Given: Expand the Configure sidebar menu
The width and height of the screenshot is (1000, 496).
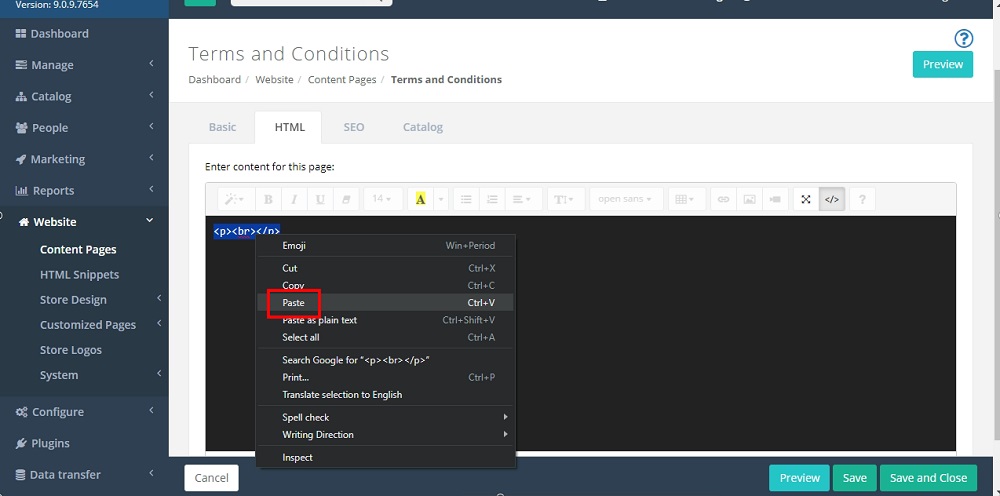Looking at the screenshot, I should [84, 412].
